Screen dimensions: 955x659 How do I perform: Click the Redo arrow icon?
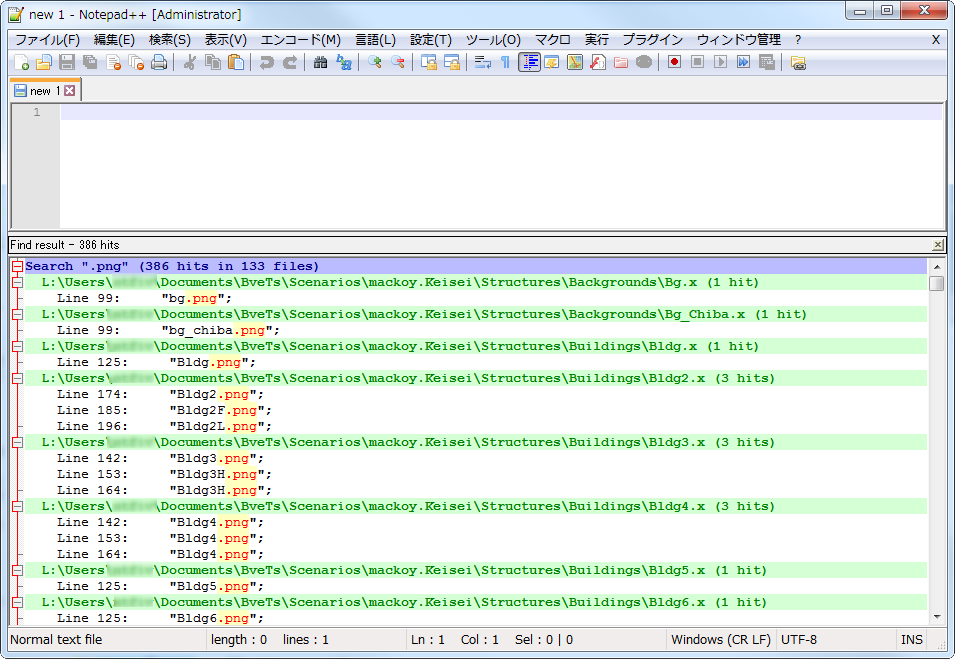tap(290, 62)
